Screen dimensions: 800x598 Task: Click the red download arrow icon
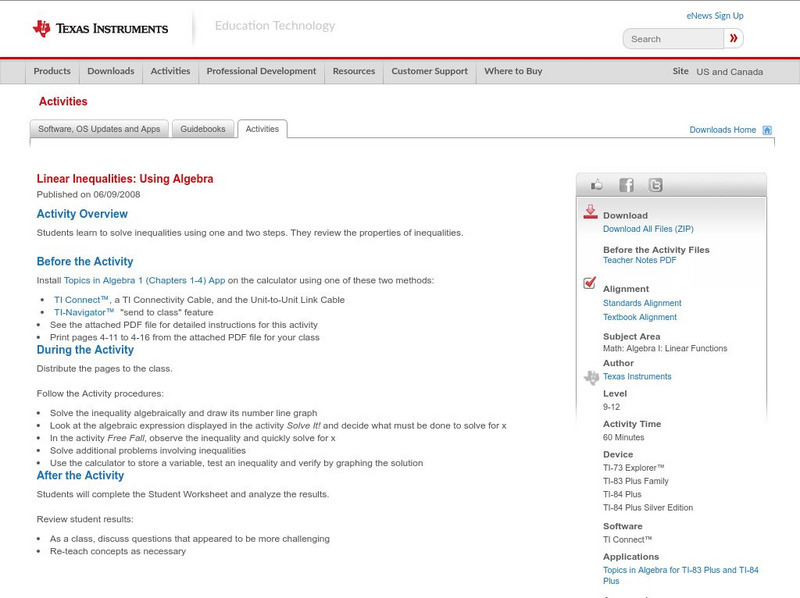click(590, 212)
